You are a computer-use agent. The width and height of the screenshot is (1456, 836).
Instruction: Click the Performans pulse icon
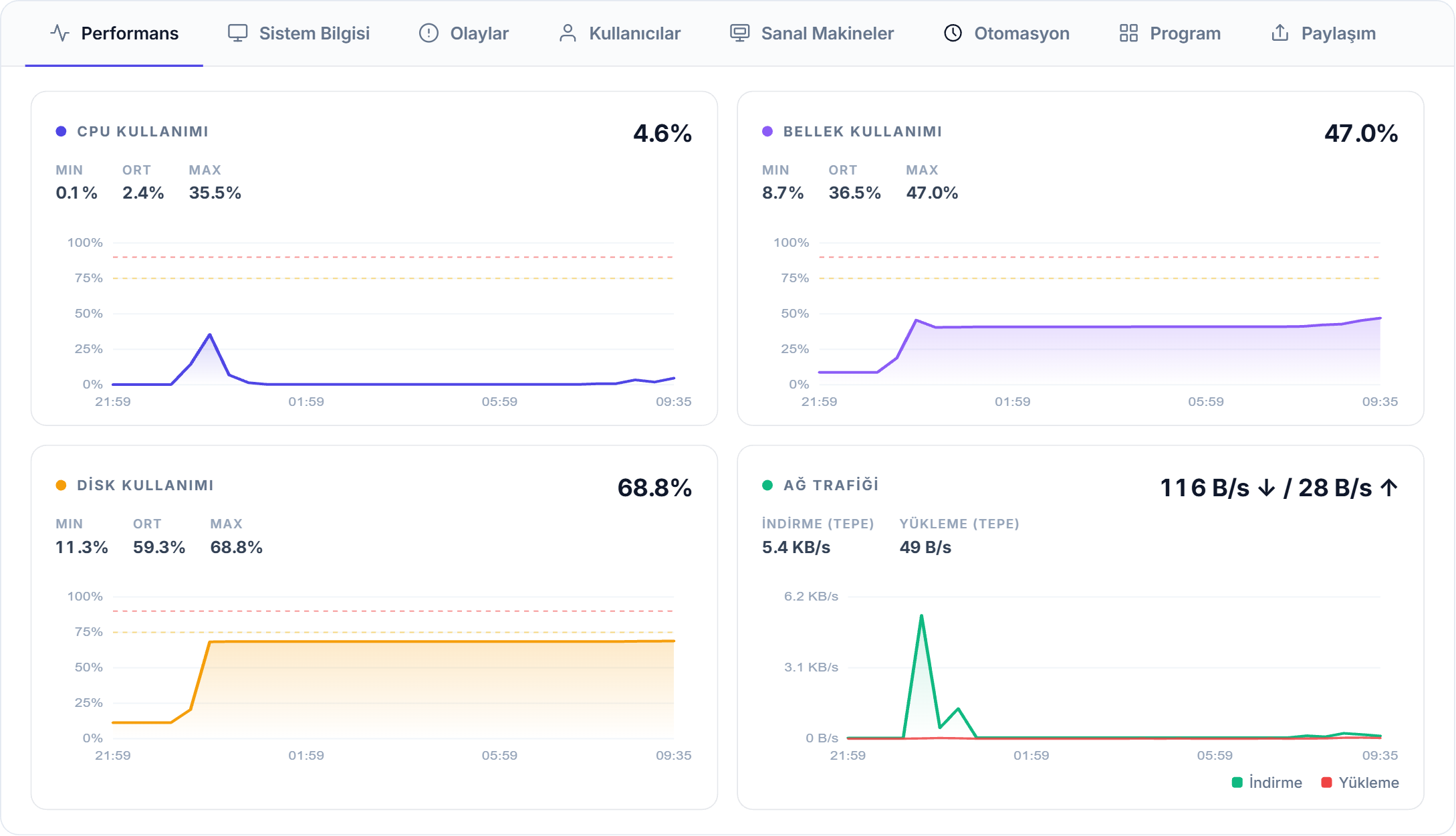point(60,33)
